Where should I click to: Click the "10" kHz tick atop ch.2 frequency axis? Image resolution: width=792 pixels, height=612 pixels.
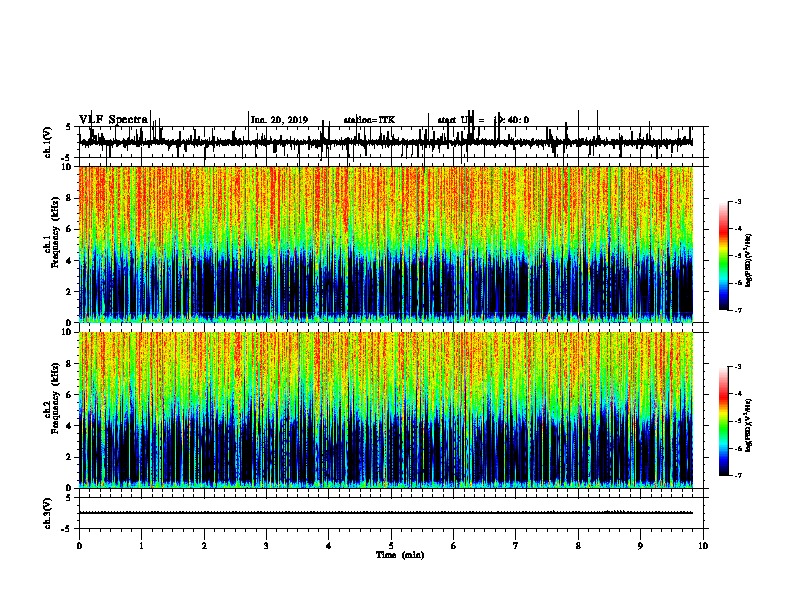pyautogui.click(x=68, y=332)
